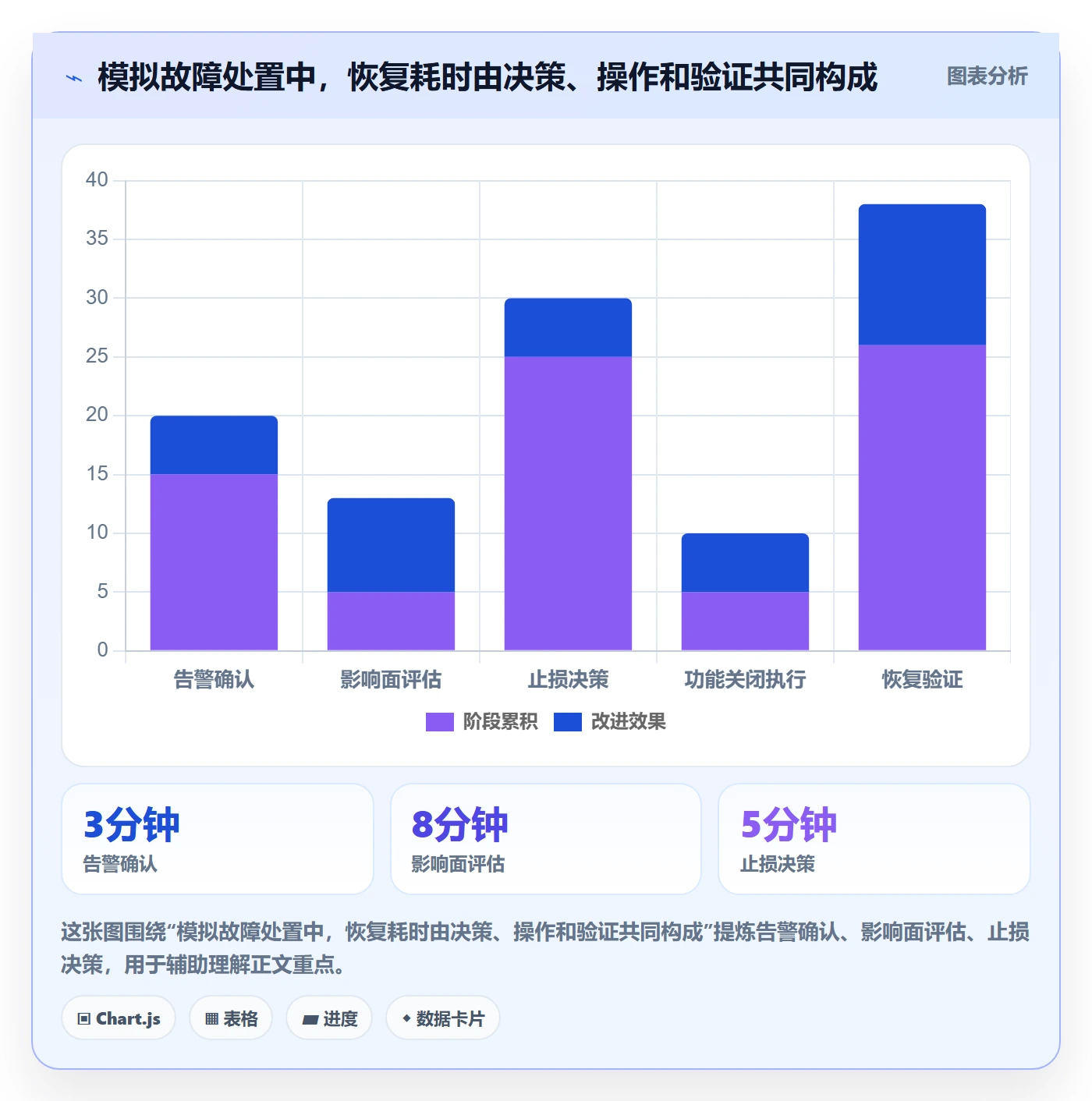
Task: Toggle the 阶段累积 legend purple swatch
Action: 439,722
